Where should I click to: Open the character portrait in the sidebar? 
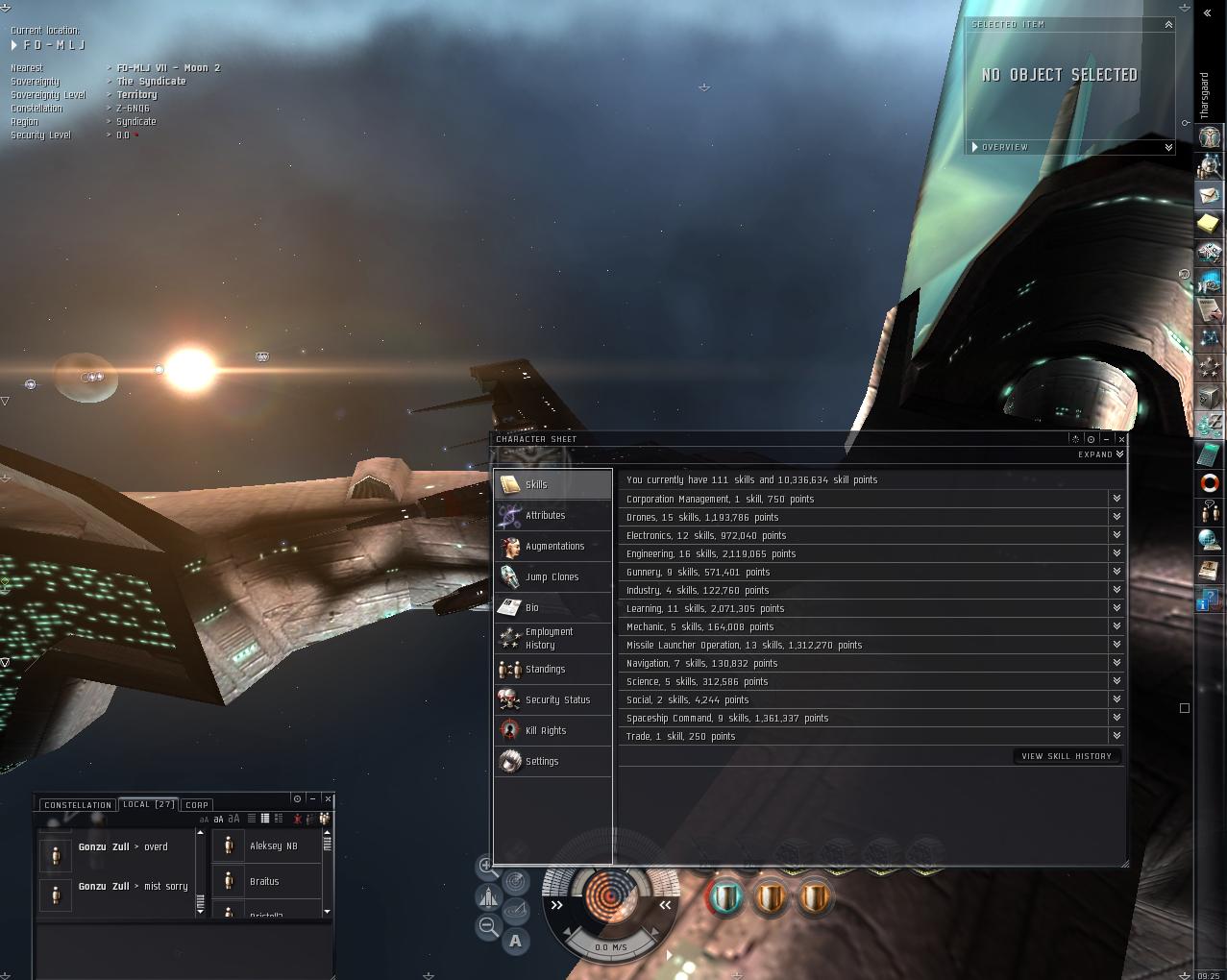click(1210, 137)
